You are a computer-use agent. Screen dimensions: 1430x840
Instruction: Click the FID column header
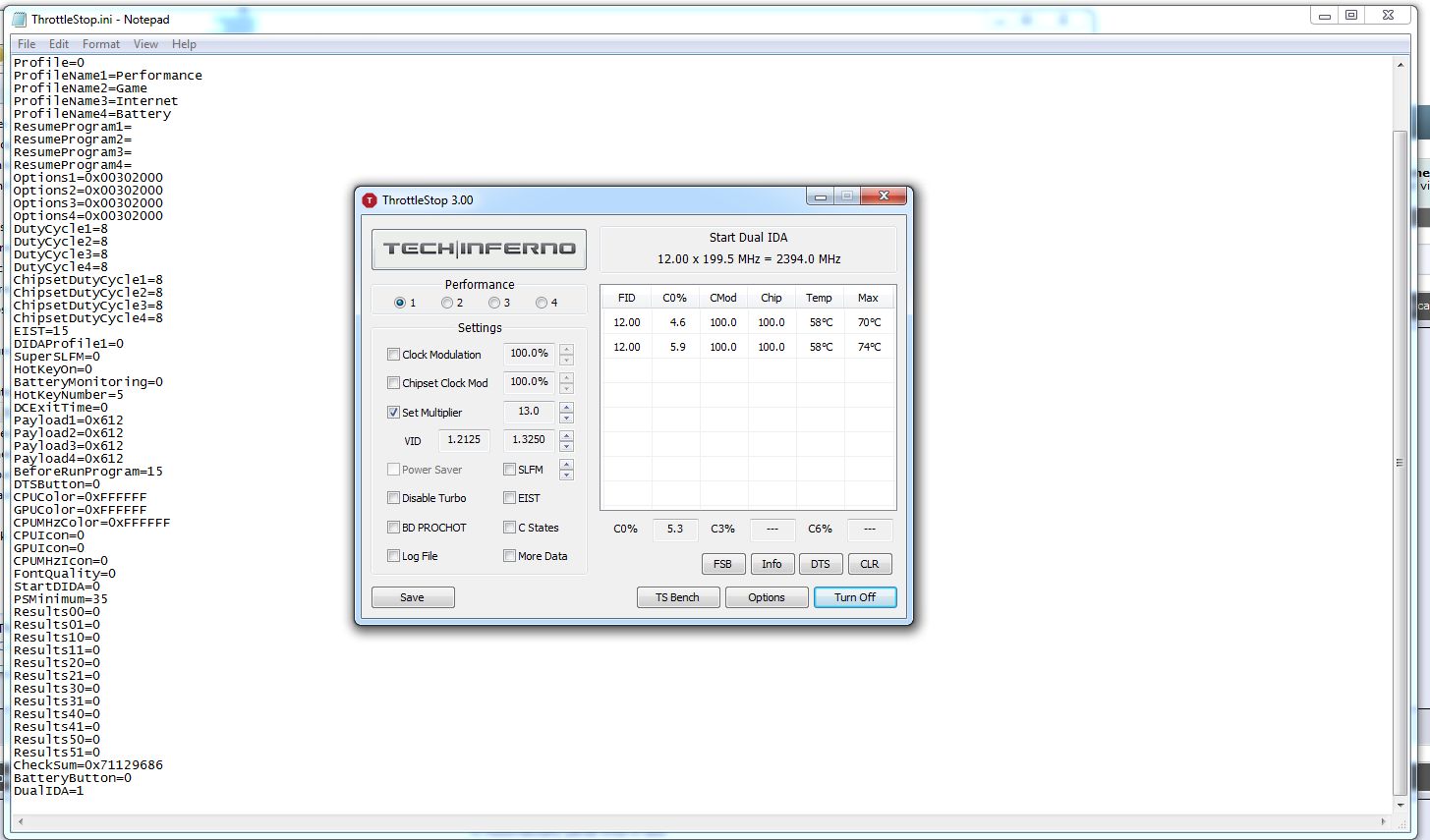coord(627,298)
